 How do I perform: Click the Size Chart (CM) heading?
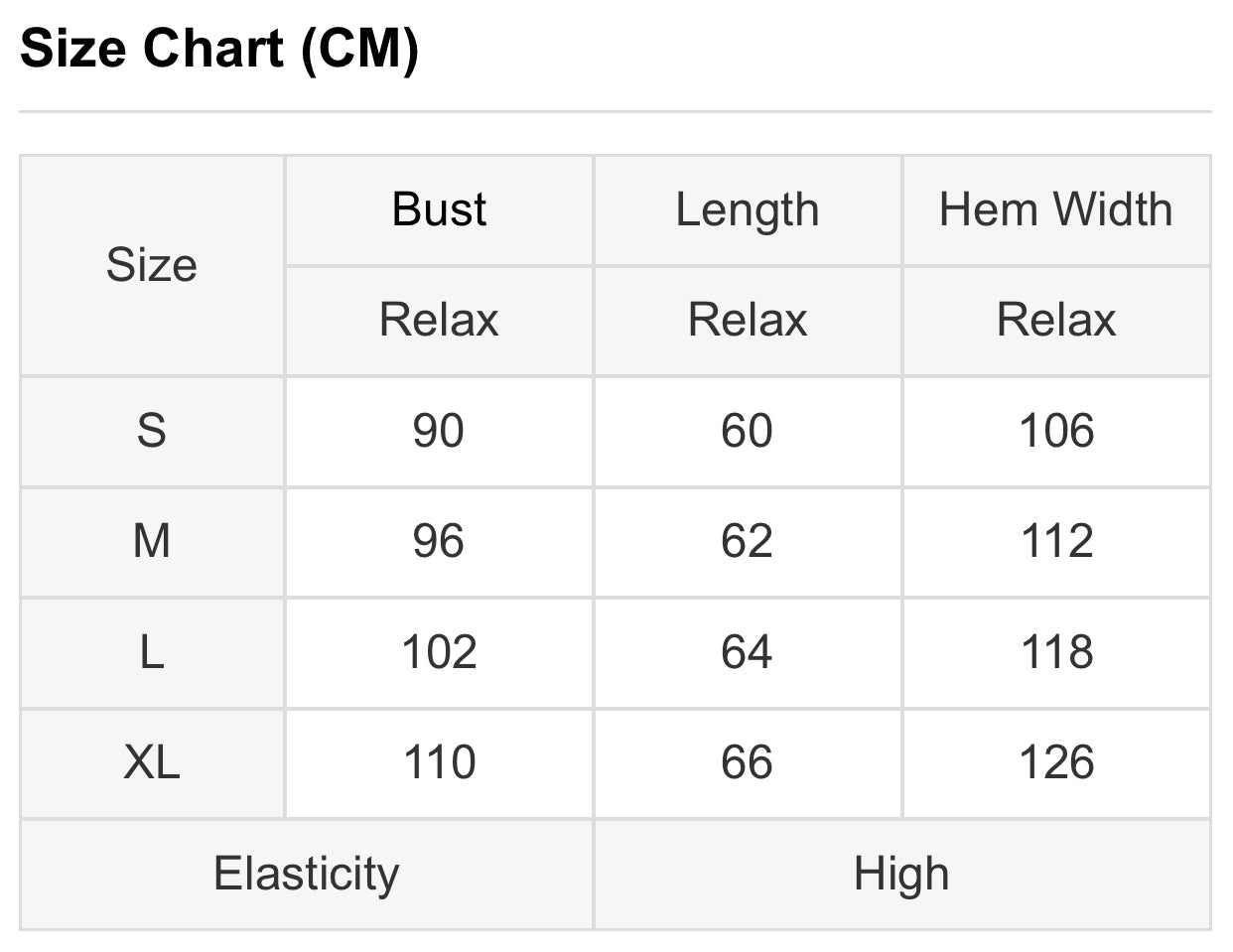coord(219,48)
